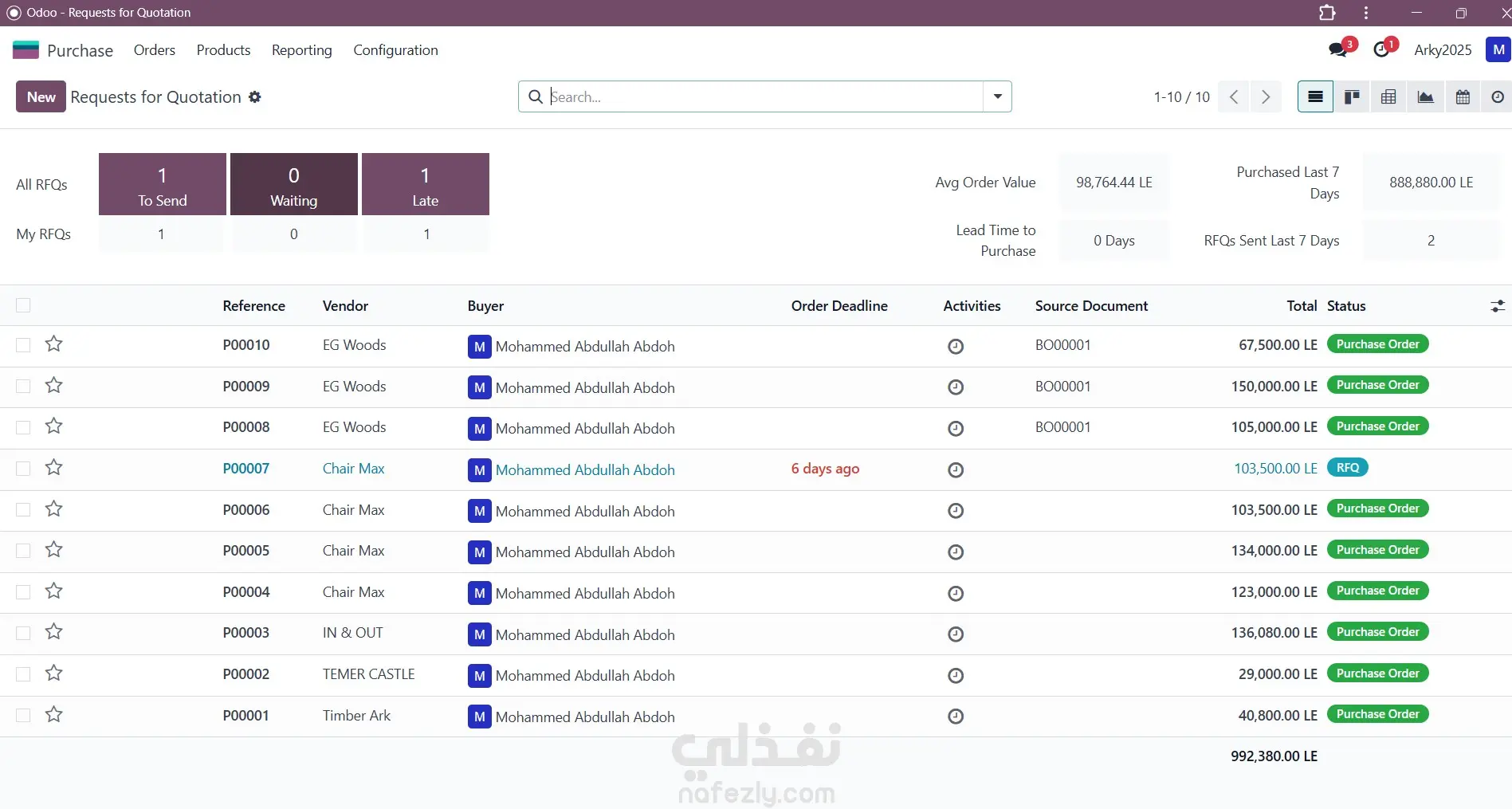This screenshot has width=1512, height=809.
Task: Switch to list view
Action: point(1315,97)
